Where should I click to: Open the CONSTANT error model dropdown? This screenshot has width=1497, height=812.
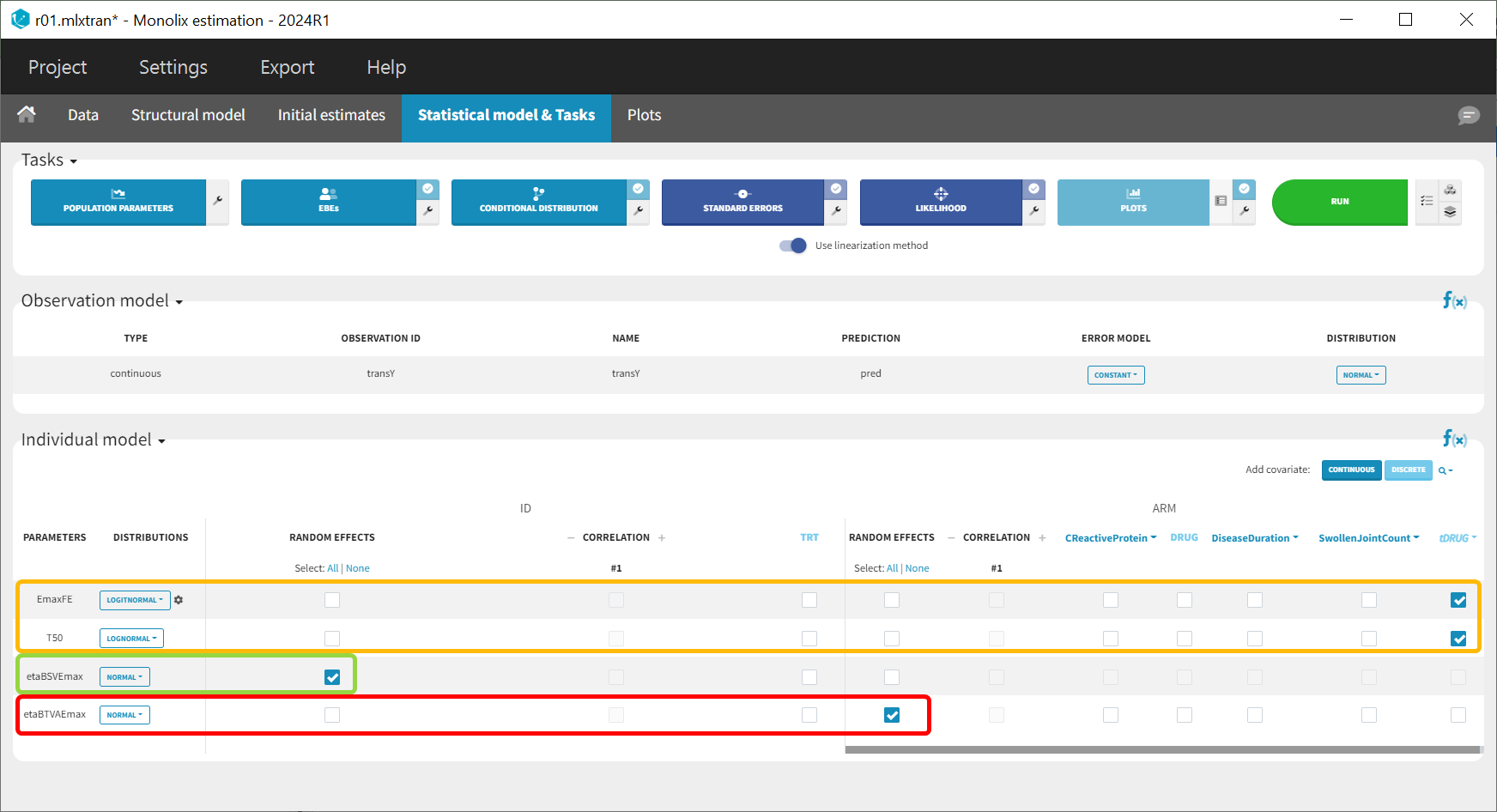pyautogui.click(x=1115, y=375)
